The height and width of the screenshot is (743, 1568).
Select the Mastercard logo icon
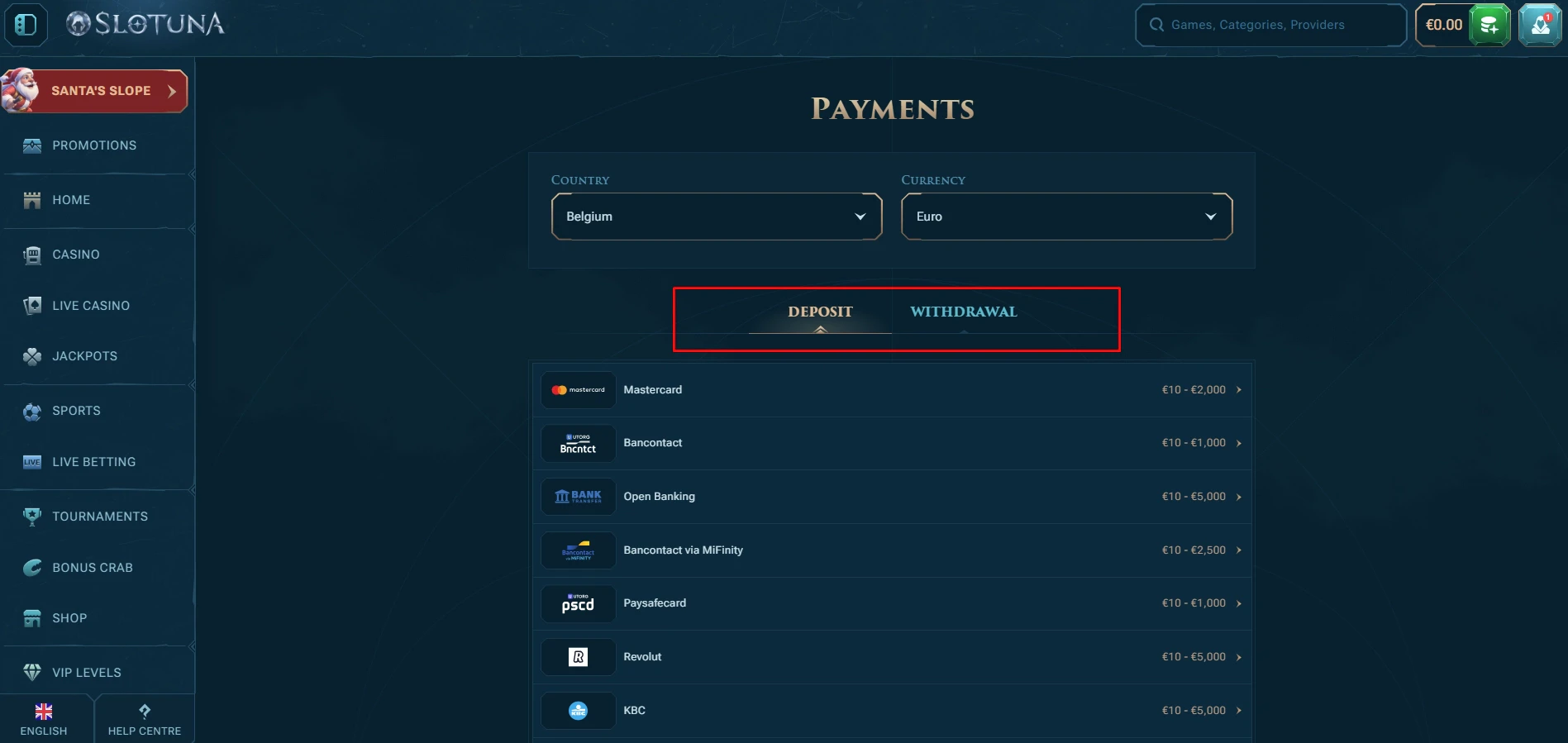pos(578,390)
